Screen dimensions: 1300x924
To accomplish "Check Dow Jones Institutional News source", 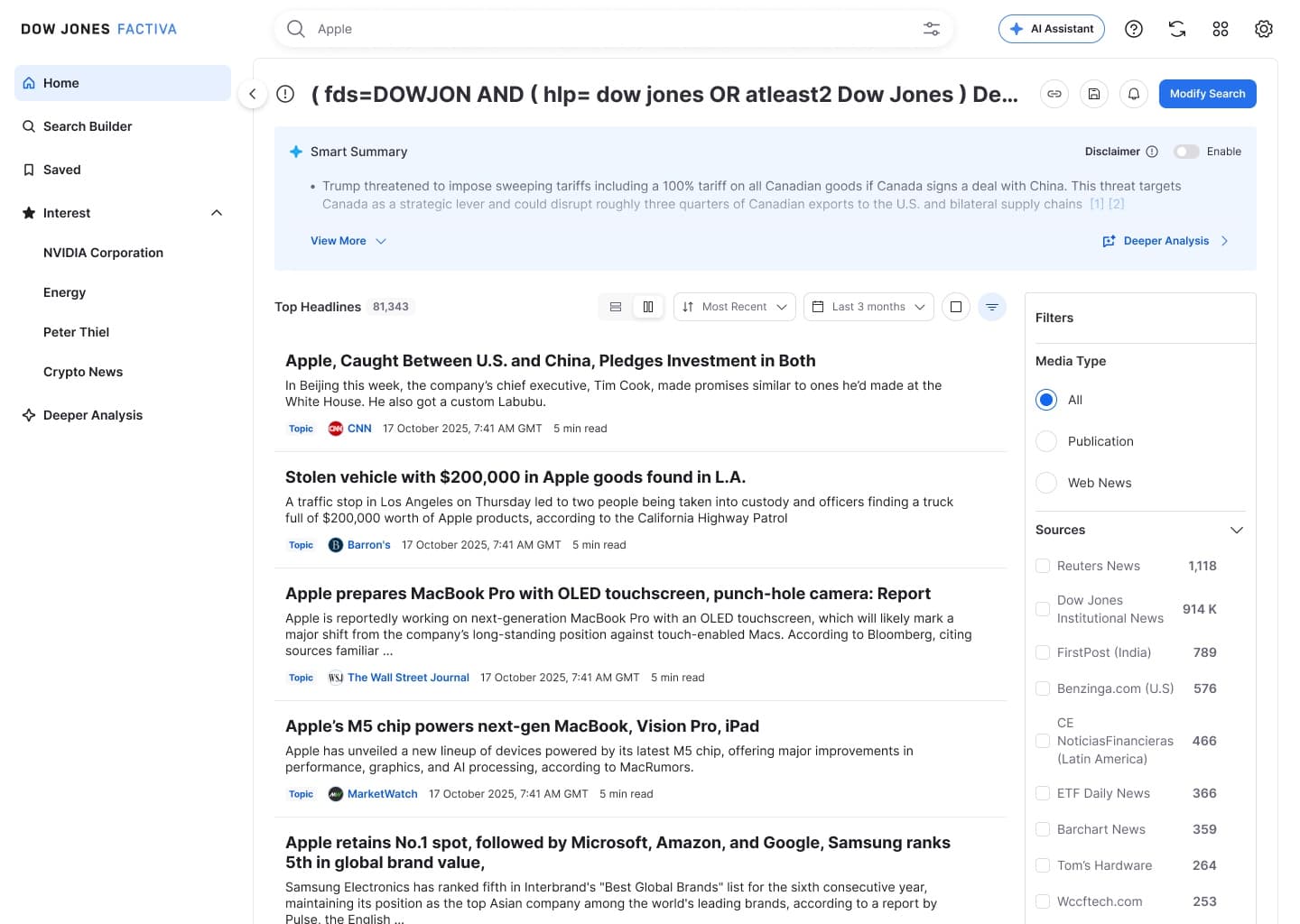I will click(1043, 609).
